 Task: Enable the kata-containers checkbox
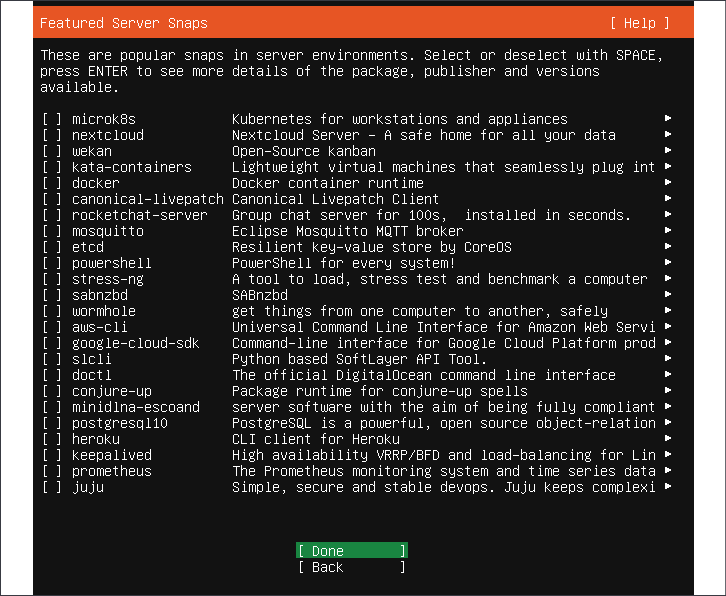(x=52, y=167)
